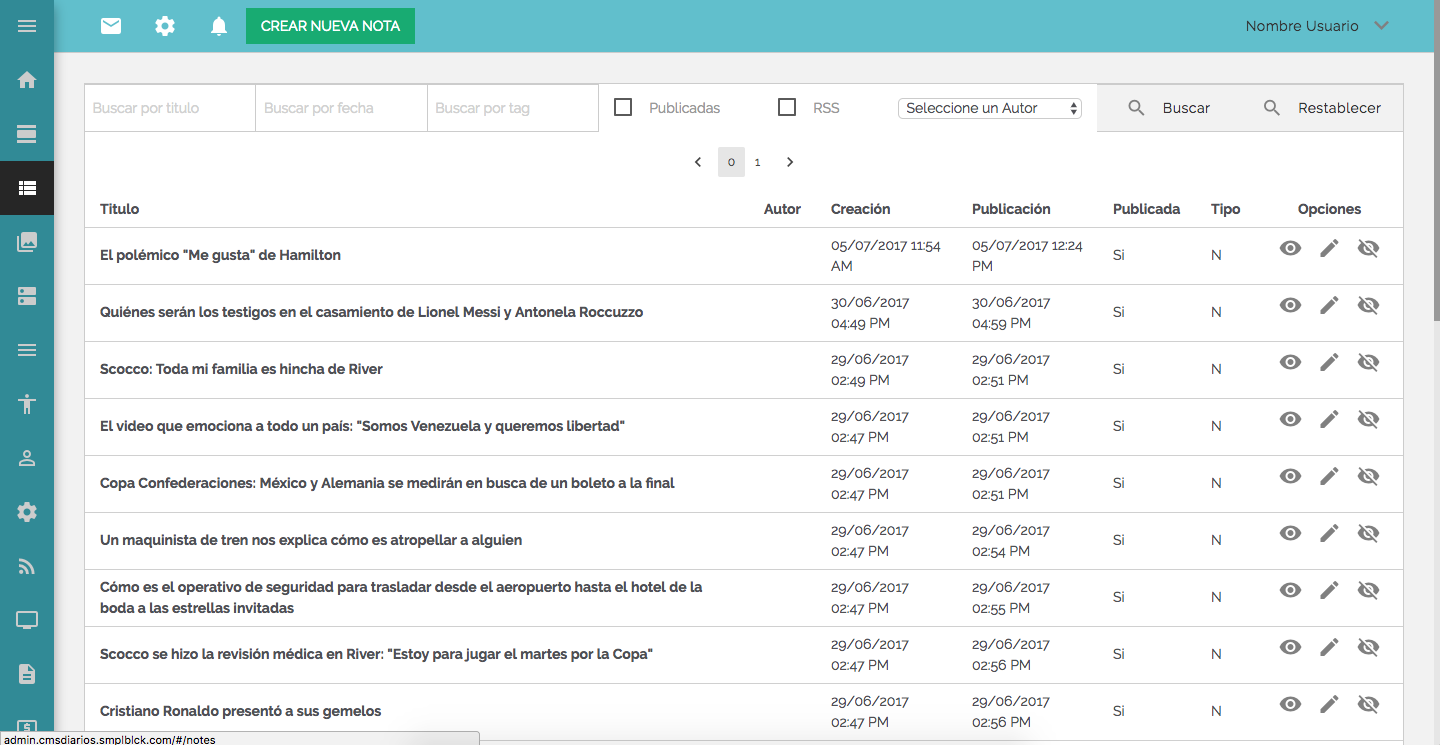
Task: Open the user profile sidebar icon
Action: [27, 458]
